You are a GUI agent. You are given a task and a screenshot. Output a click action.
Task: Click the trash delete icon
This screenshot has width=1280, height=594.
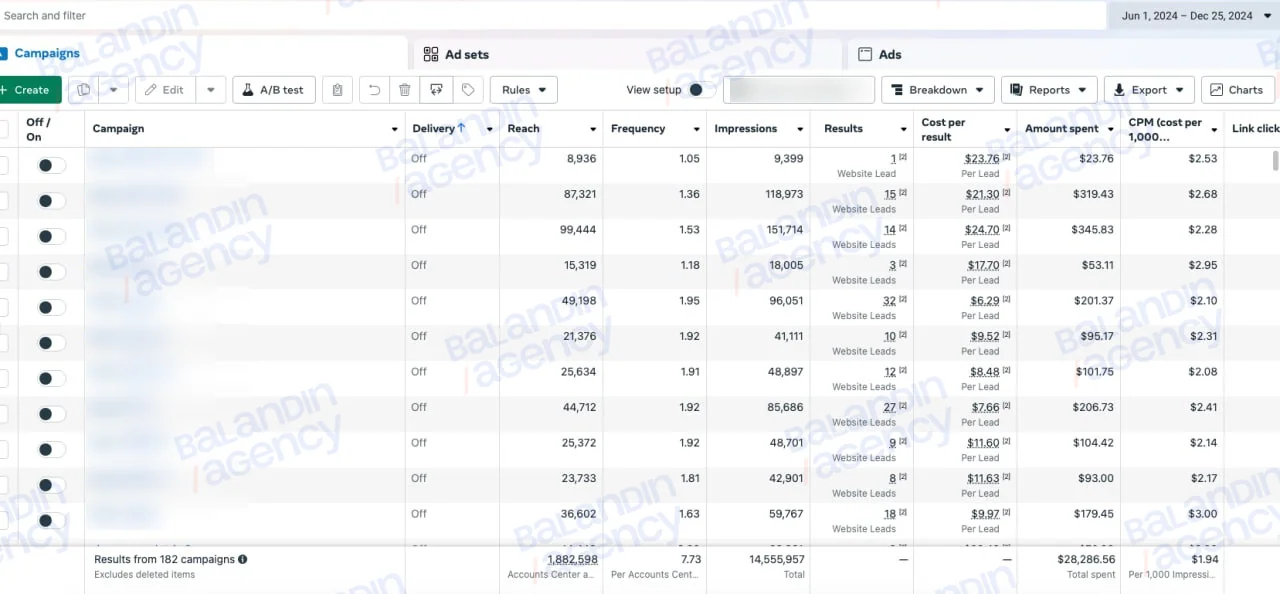click(x=404, y=90)
